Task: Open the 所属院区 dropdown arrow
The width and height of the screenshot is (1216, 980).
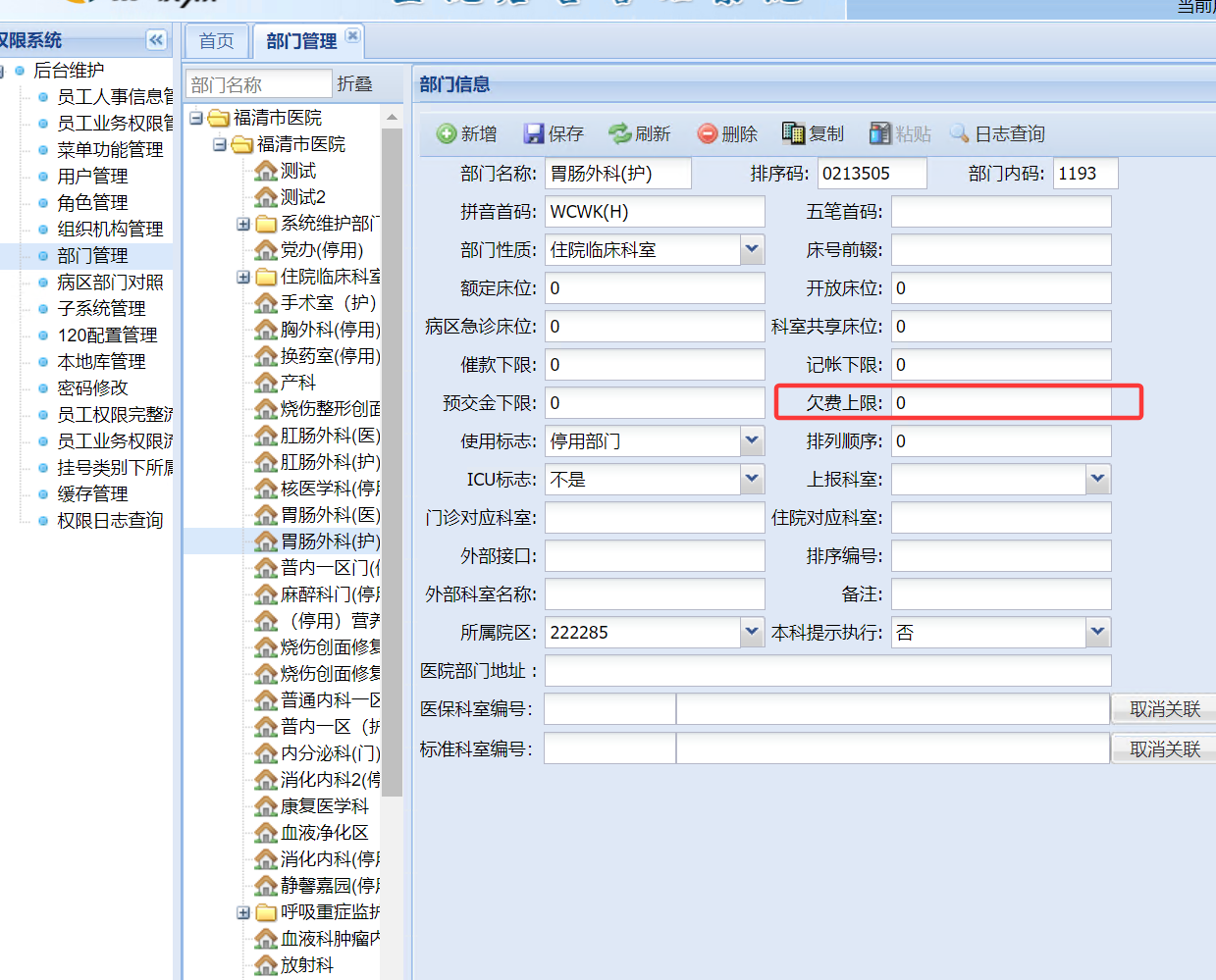Action: click(x=752, y=632)
